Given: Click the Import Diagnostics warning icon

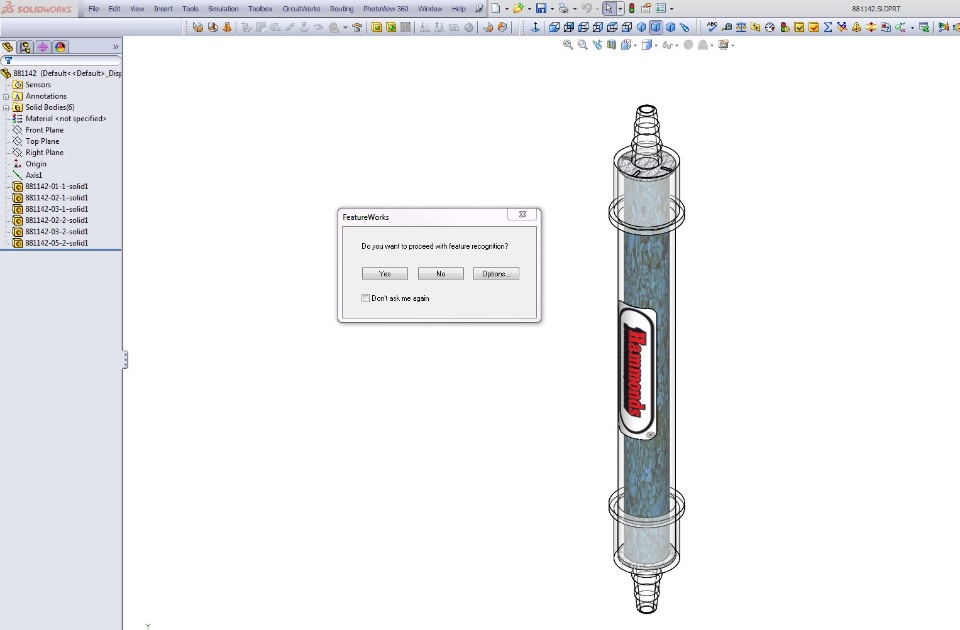Looking at the screenshot, I should (857, 27).
